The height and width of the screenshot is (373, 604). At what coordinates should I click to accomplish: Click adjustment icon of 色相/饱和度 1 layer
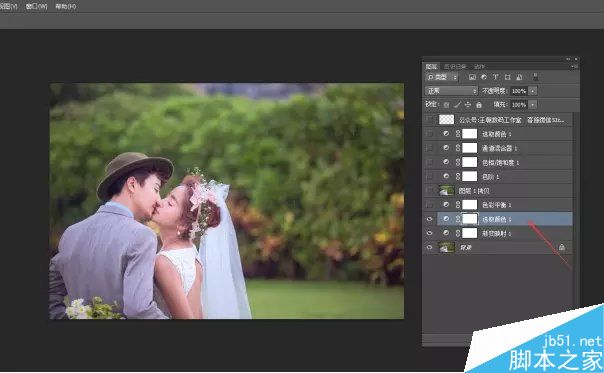(x=446, y=162)
